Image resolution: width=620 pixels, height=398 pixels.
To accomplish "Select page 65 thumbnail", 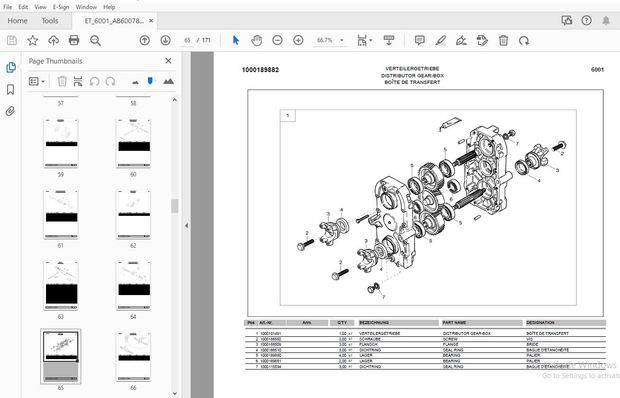I will click(60, 357).
